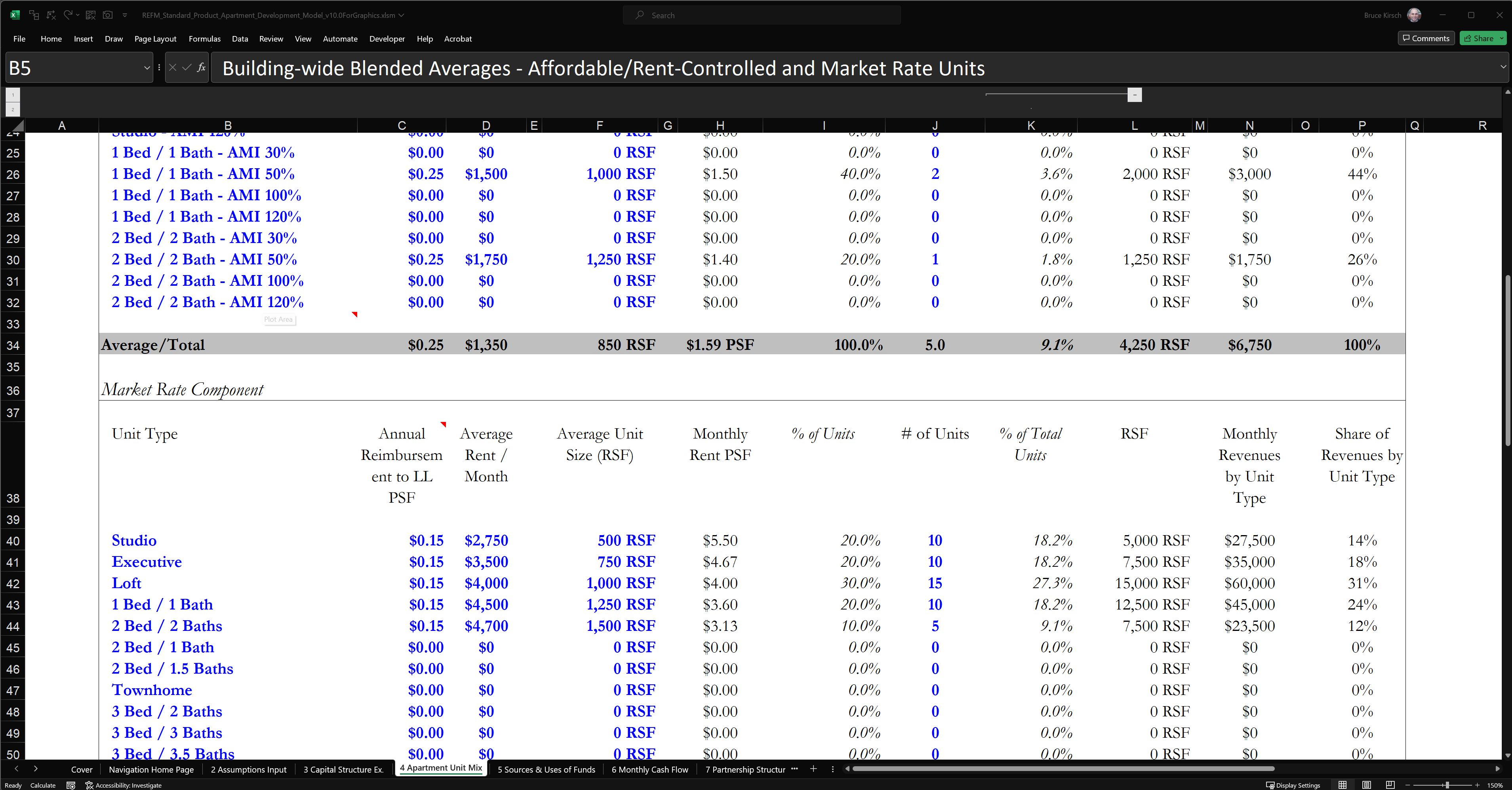Open the Data ribbon tab
Image resolution: width=1512 pixels, height=790 pixels.
tap(240, 39)
